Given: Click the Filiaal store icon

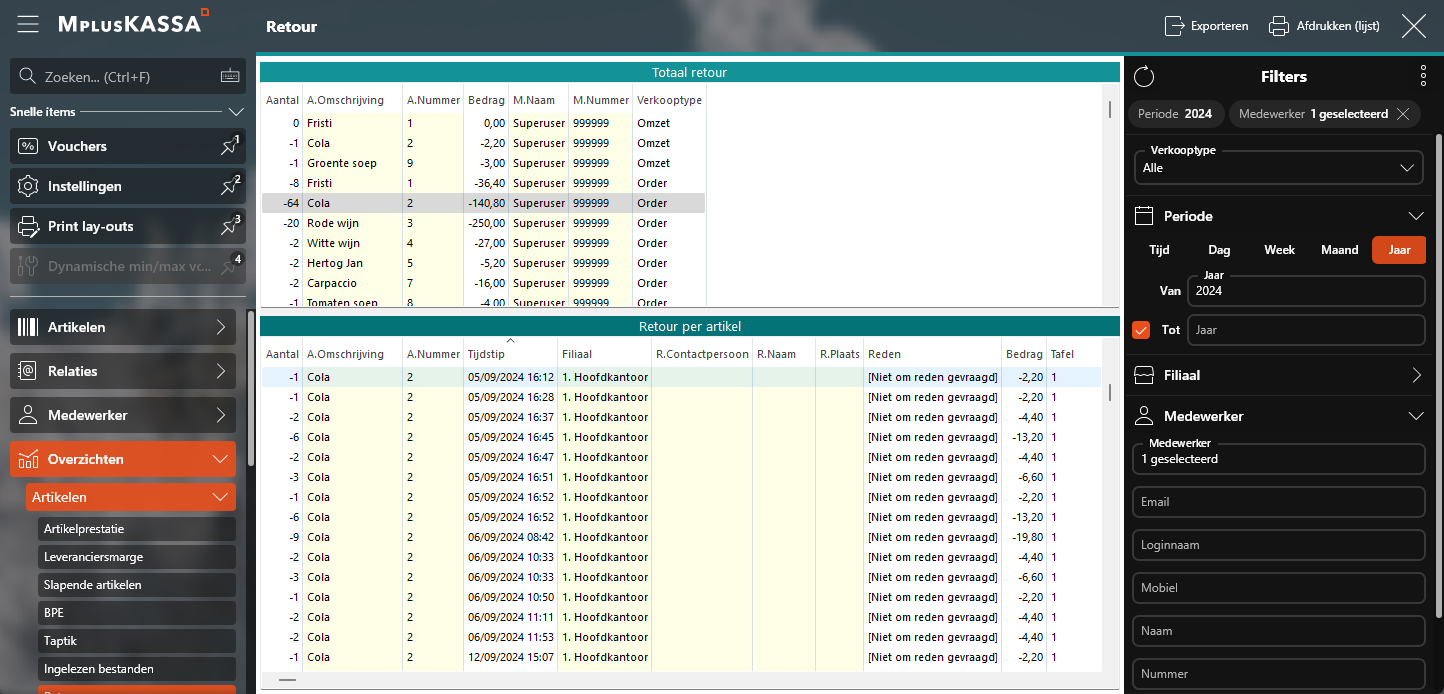Looking at the screenshot, I should pos(1145,375).
